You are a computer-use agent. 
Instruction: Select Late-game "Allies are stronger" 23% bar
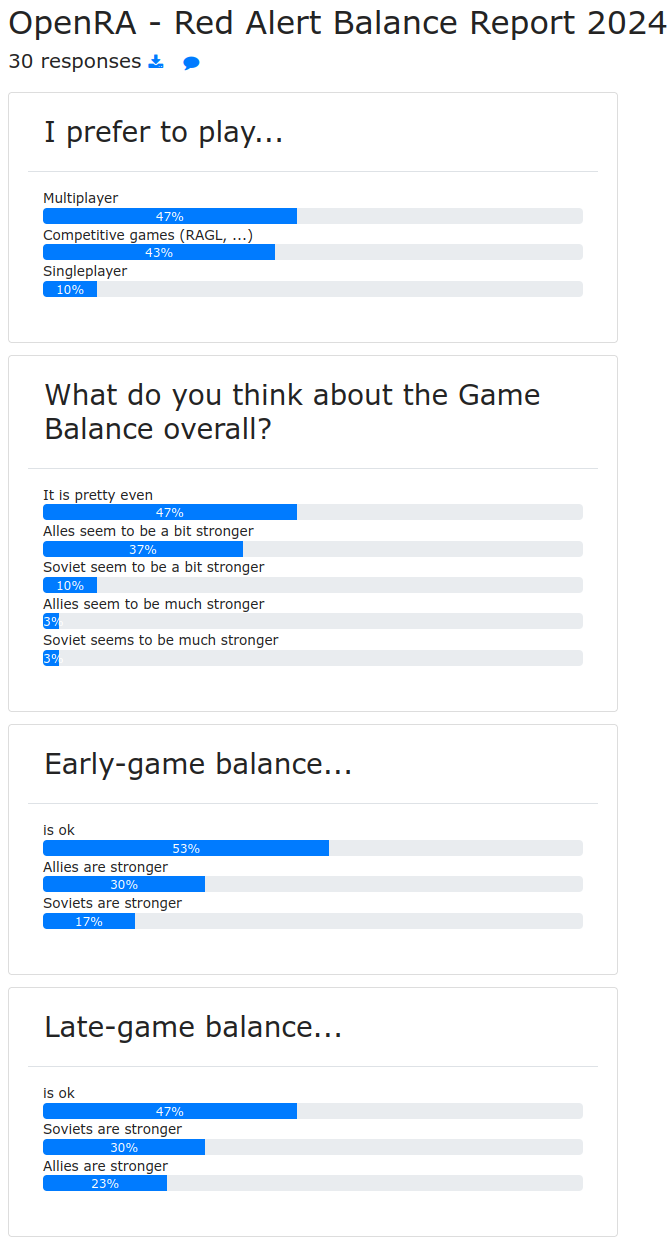(x=105, y=1183)
